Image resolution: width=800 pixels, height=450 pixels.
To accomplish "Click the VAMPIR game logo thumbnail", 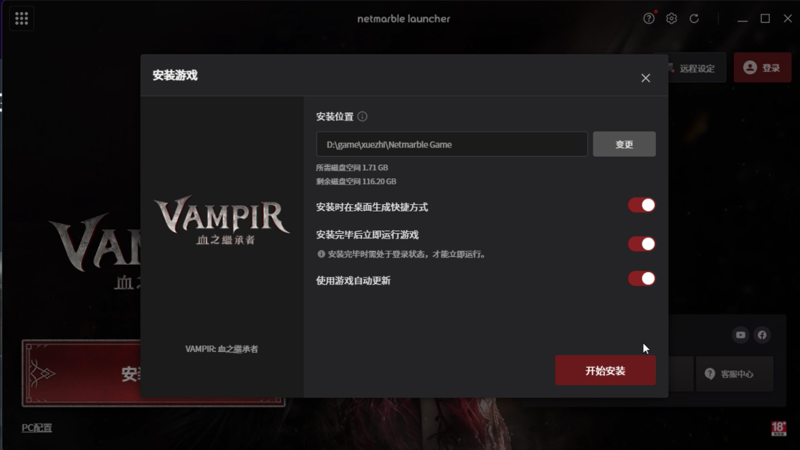I will [x=222, y=219].
